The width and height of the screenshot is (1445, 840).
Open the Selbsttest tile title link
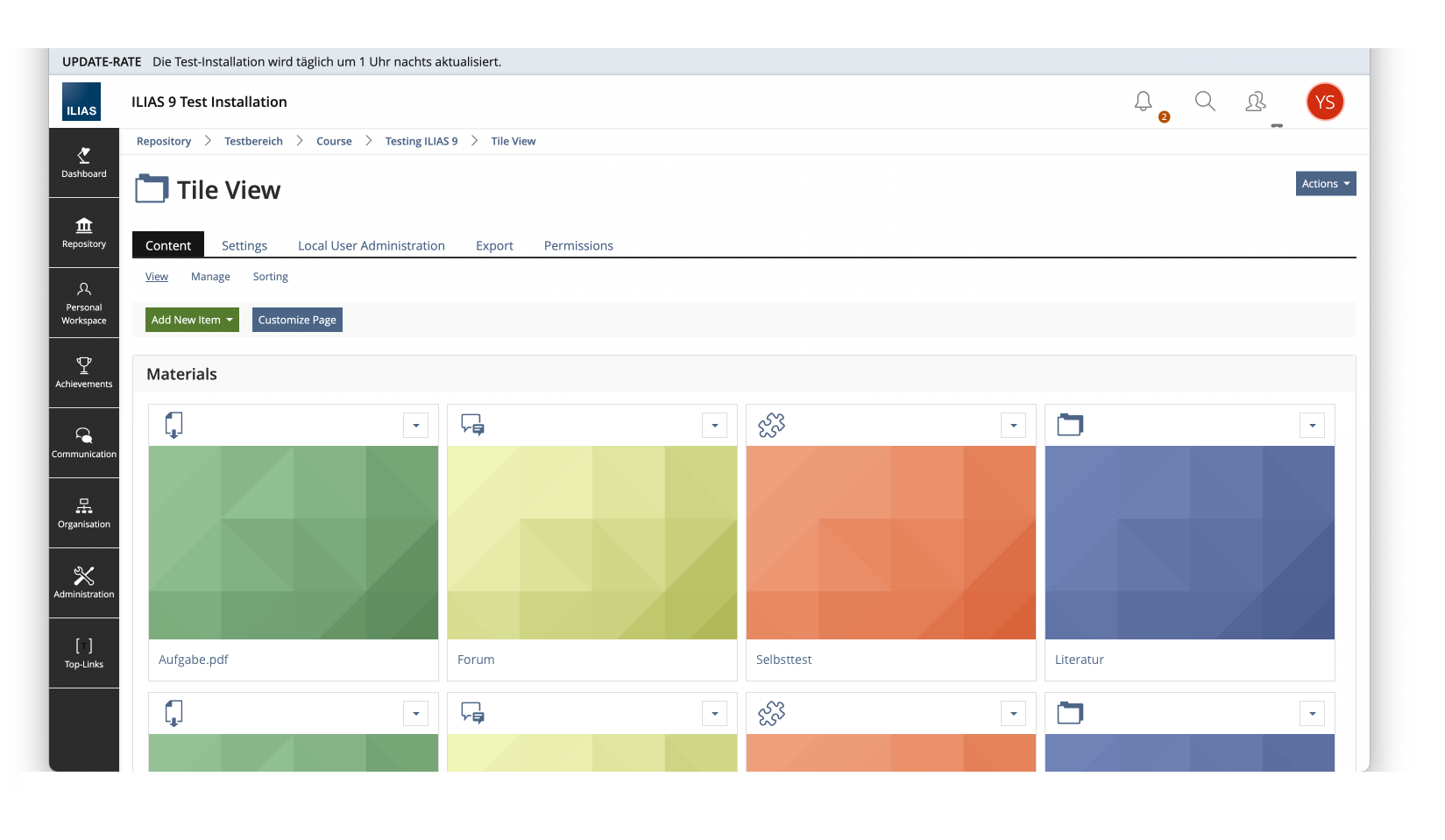pyautogui.click(x=784, y=660)
